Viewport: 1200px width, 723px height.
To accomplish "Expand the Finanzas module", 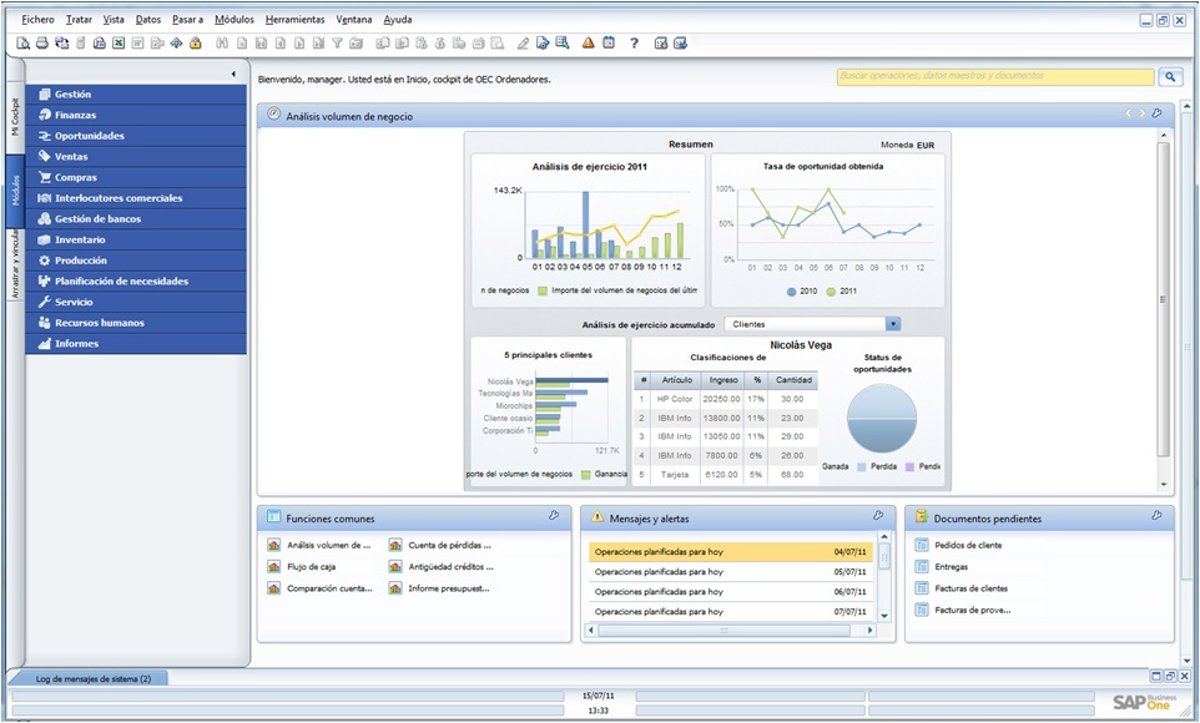I will pos(76,115).
